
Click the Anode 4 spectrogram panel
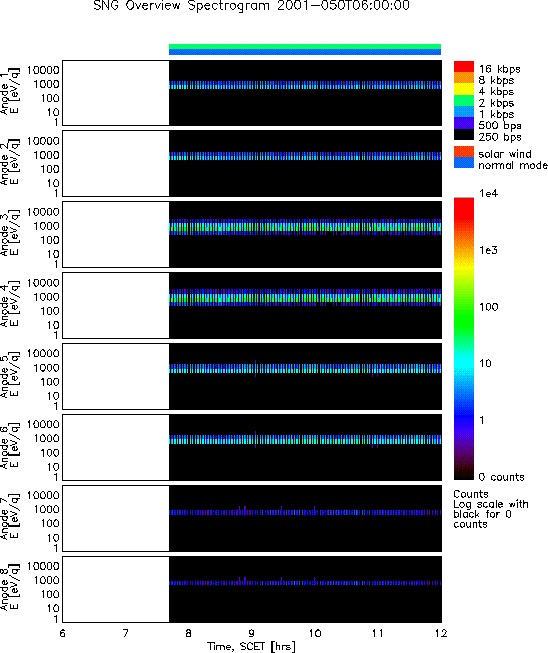252,305
